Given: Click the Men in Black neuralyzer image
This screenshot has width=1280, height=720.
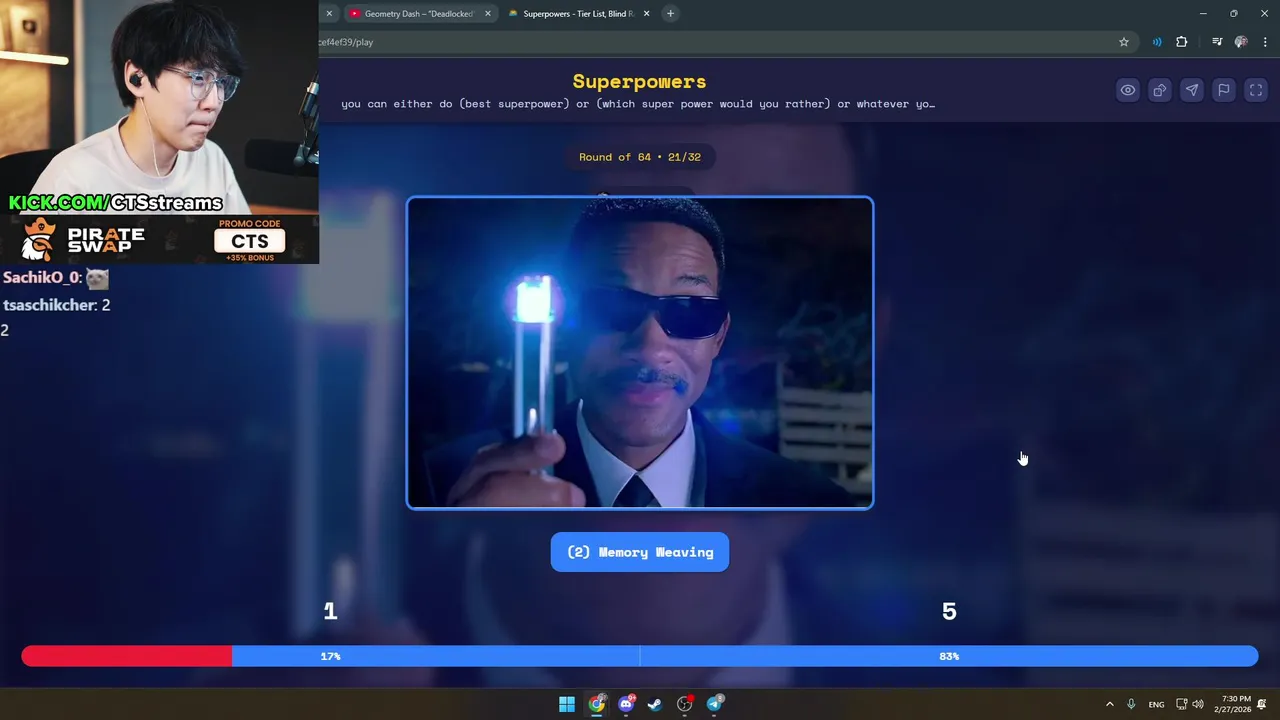Looking at the screenshot, I should point(640,353).
